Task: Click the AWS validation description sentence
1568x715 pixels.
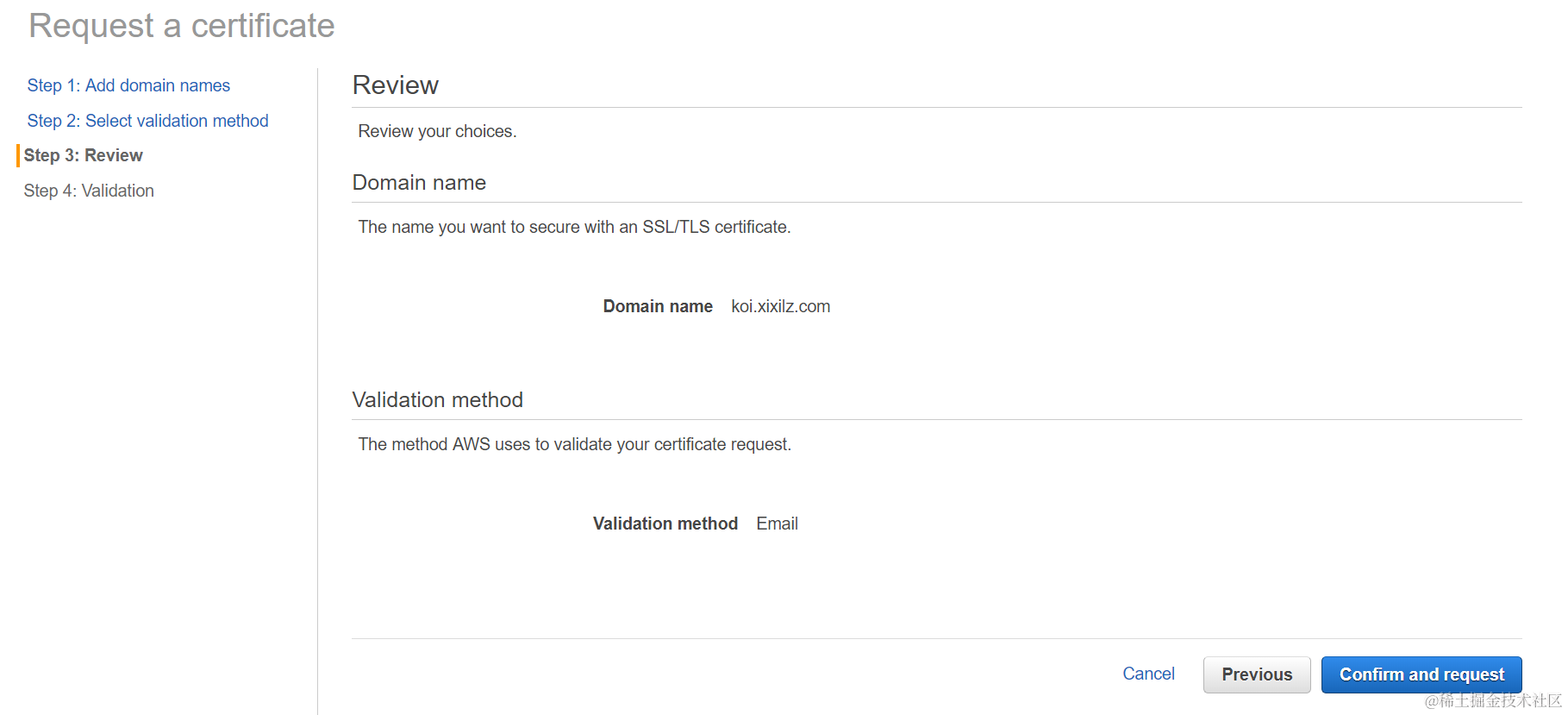Action: 574,444
